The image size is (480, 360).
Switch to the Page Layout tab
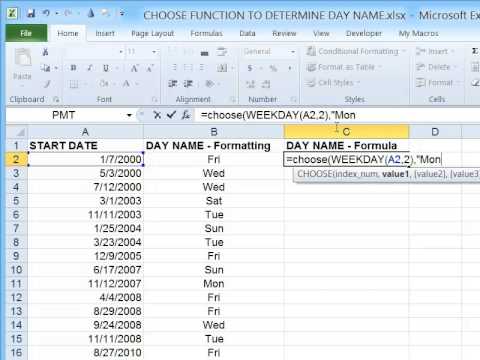coord(153,33)
